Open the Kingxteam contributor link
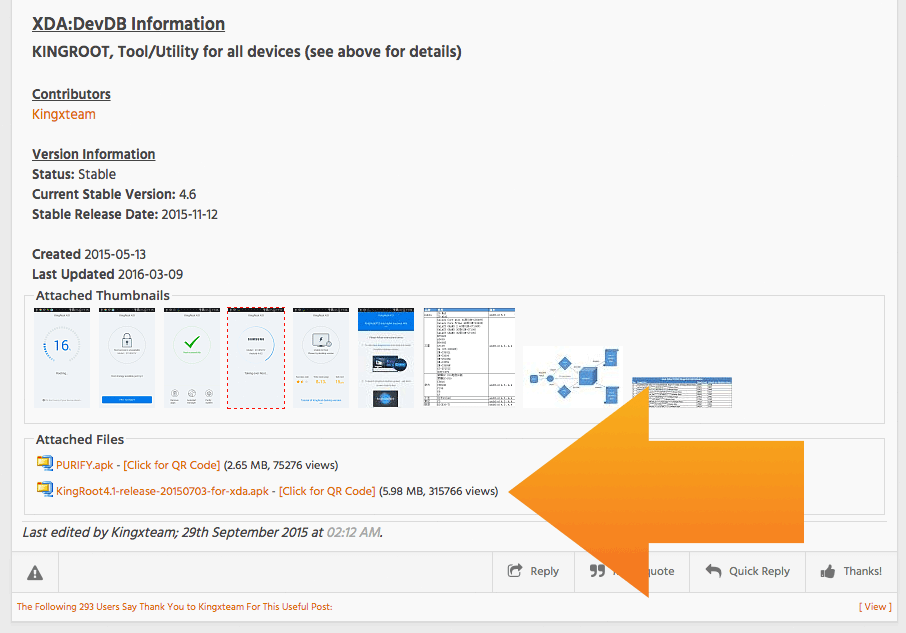This screenshot has height=633, width=906. (x=64, y=114)
